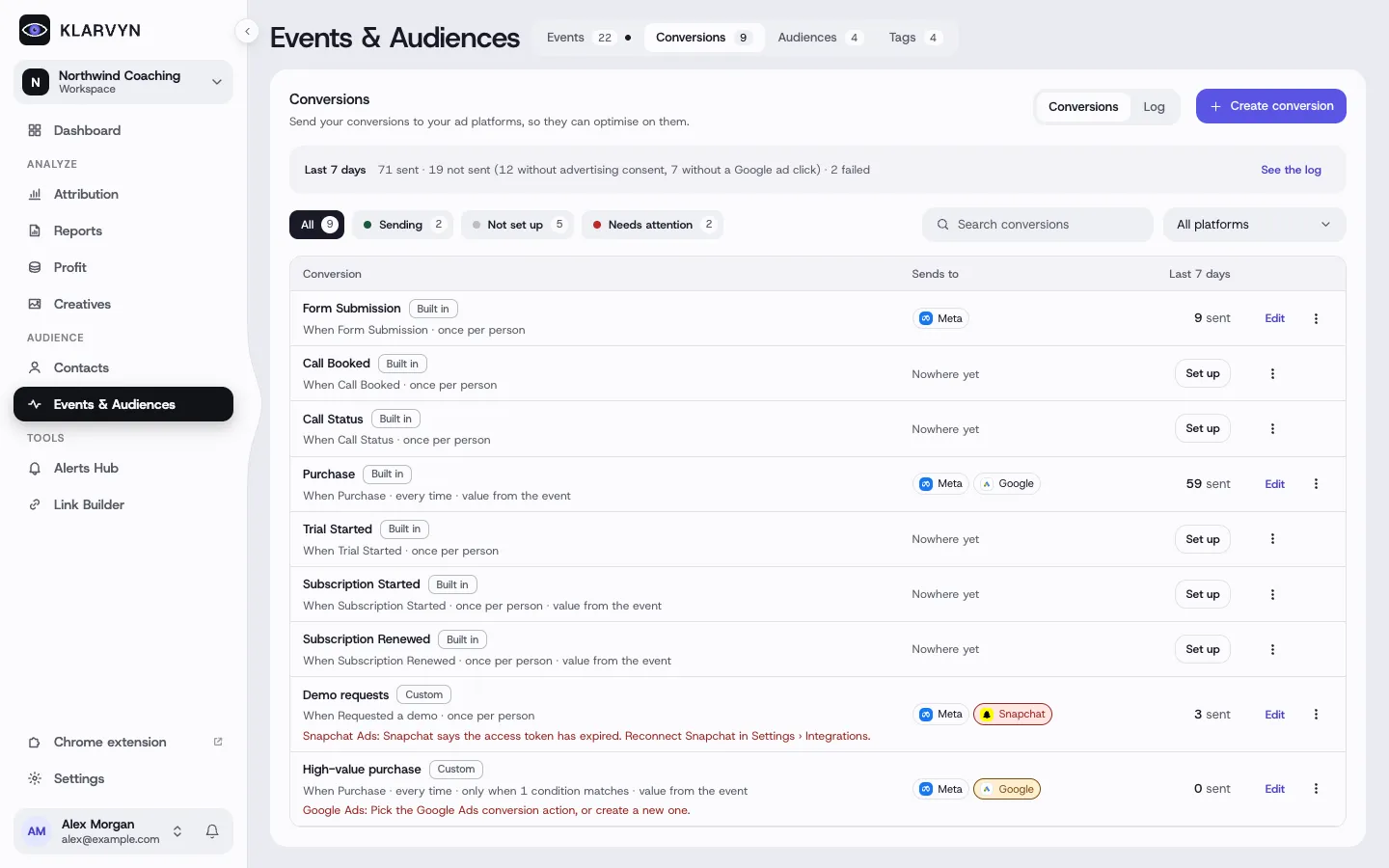
Task: Follow the See the log link
Action: pos(1291,170)
